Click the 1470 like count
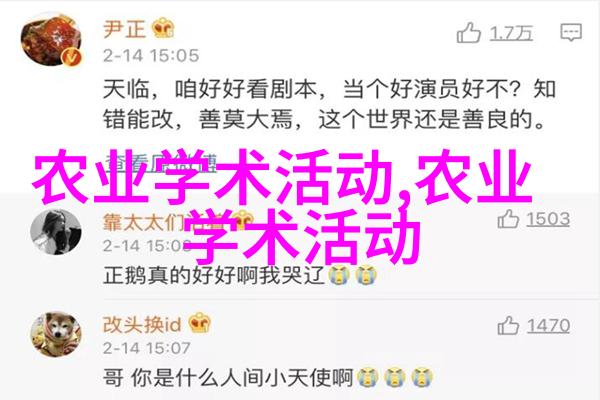 tap(548, 326)
